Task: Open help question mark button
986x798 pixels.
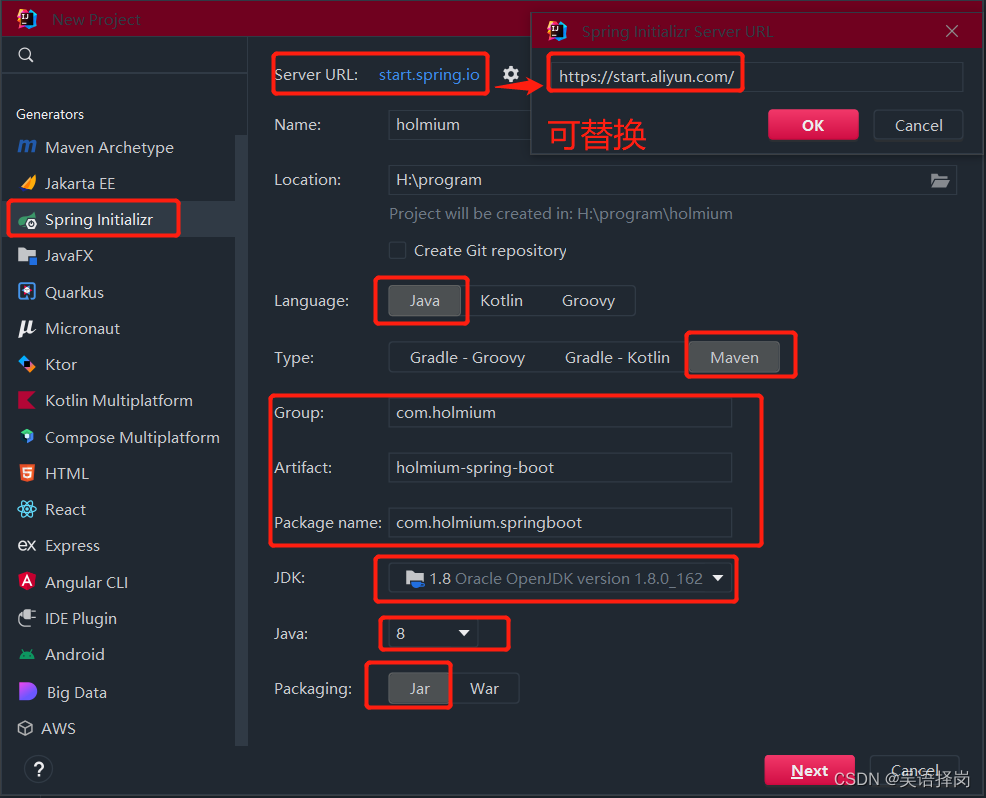Action: click(x=38, y=769)
